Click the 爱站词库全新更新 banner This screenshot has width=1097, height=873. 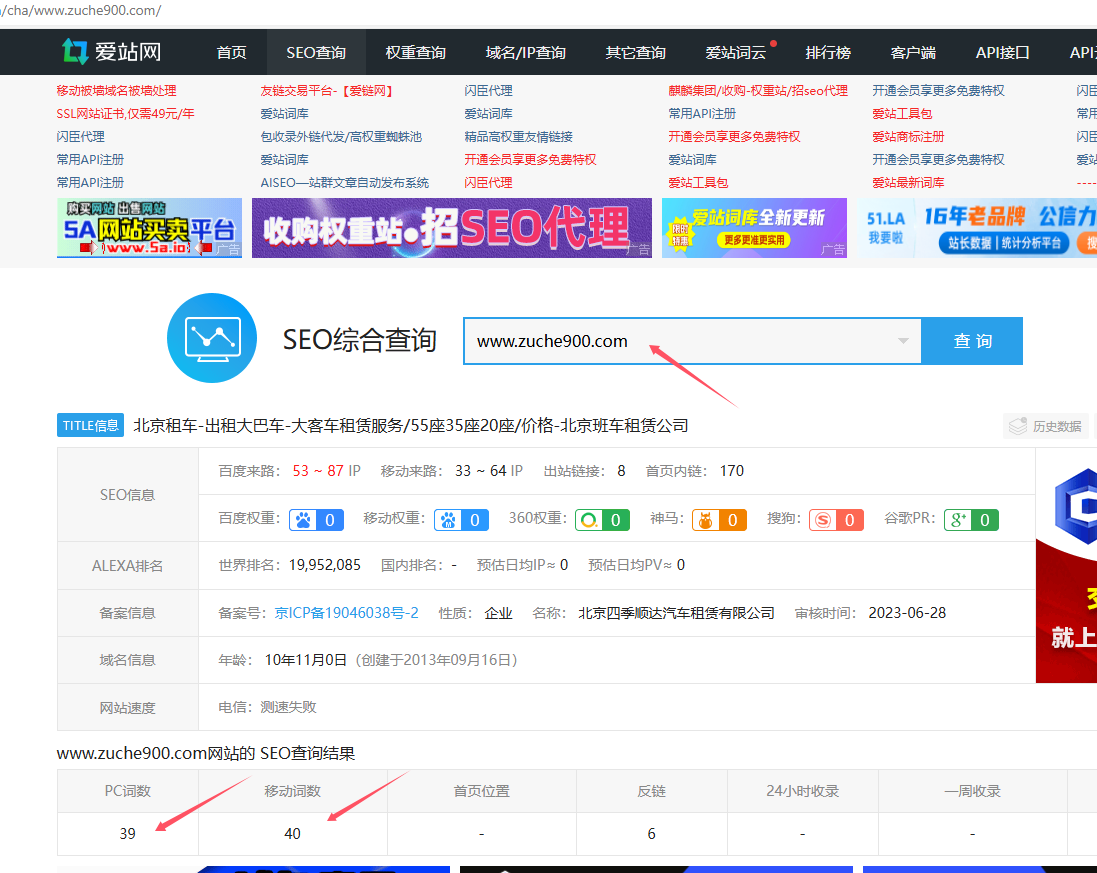(x=754, y=227)
